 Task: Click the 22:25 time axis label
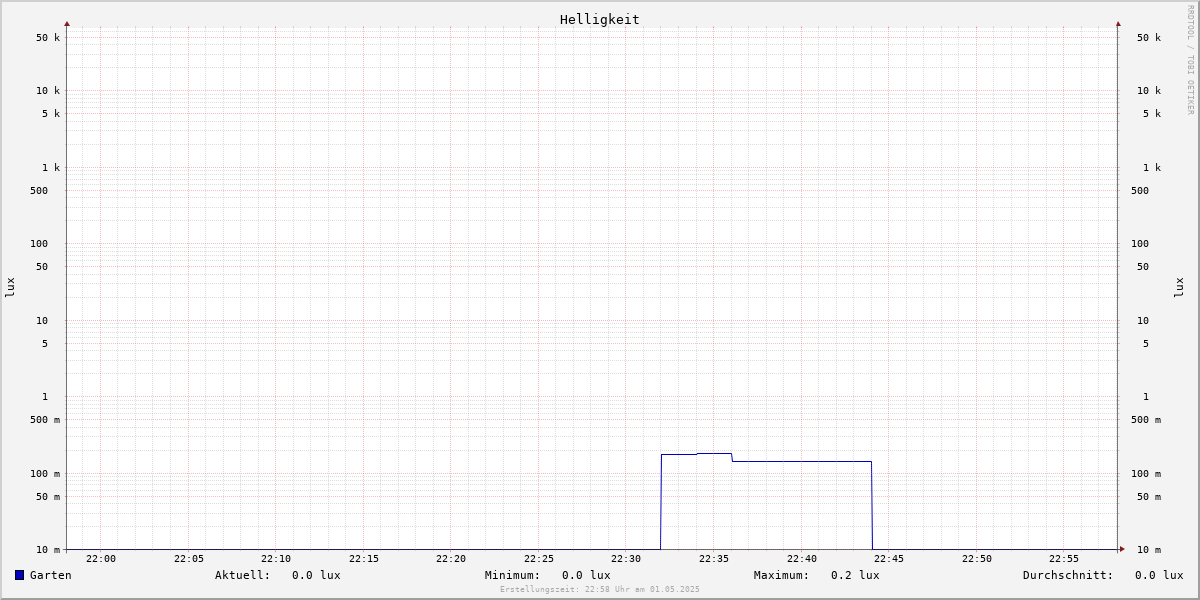tap(539, 559)
